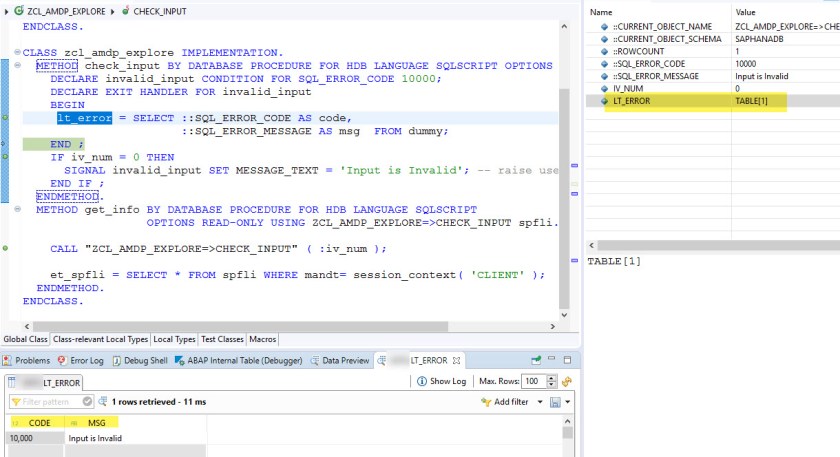Screen dimensions: 840x457
Task: Click the refresh icon beside Max. Rows
Action: (567, 381)
